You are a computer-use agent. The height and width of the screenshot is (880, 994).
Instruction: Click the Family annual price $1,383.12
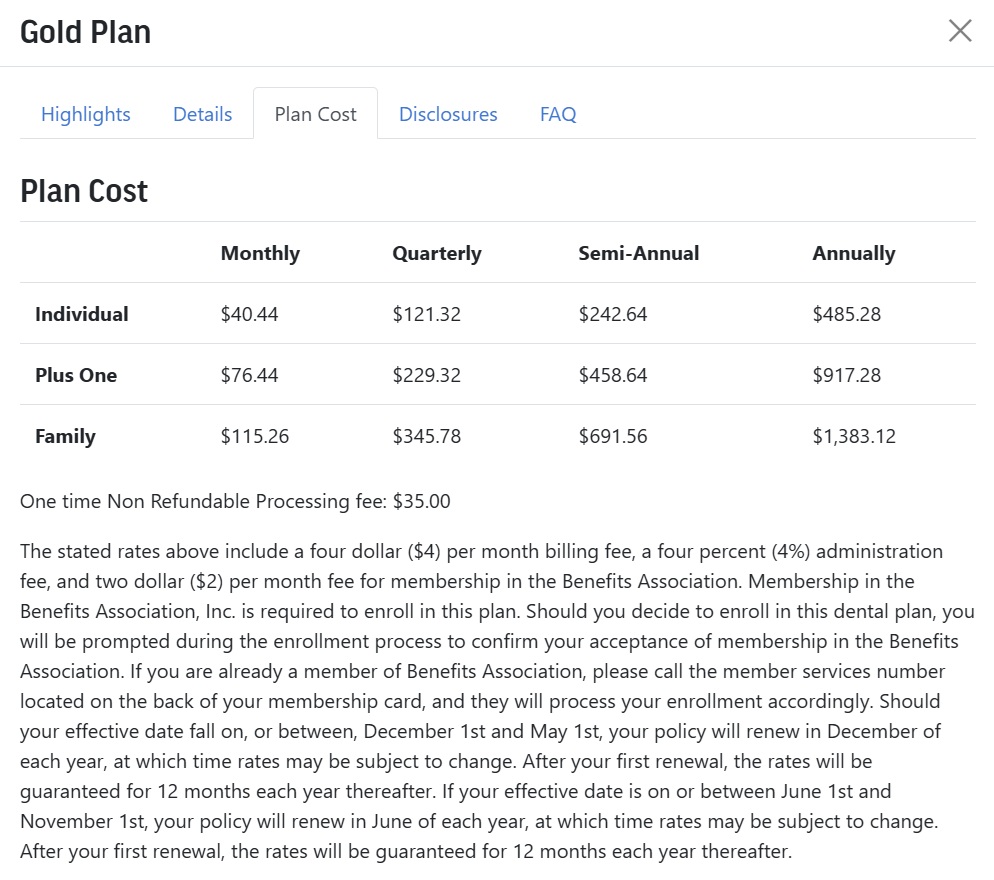pyautogui.click(x=854, y=436)
